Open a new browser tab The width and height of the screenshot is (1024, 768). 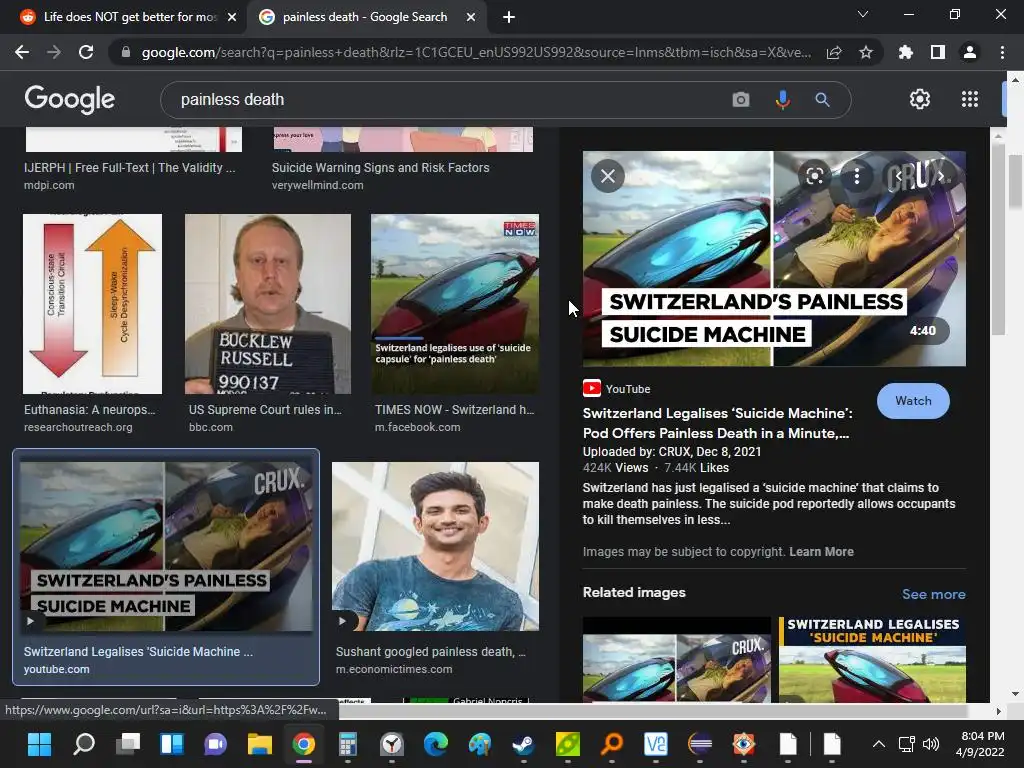tap(509, 18)
